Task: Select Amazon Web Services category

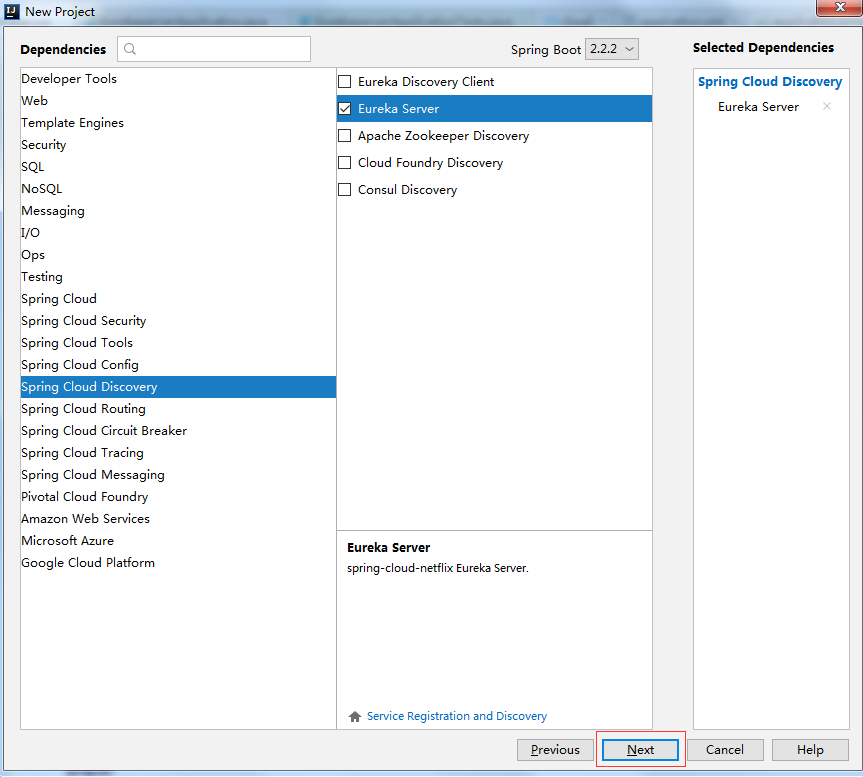Action: point(178,519)
